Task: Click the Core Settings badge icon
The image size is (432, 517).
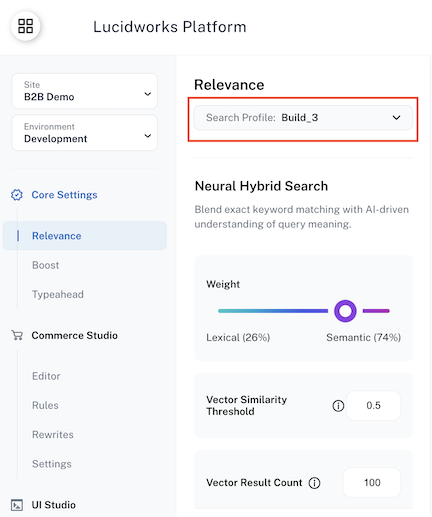Action: (x=17, y=195)
